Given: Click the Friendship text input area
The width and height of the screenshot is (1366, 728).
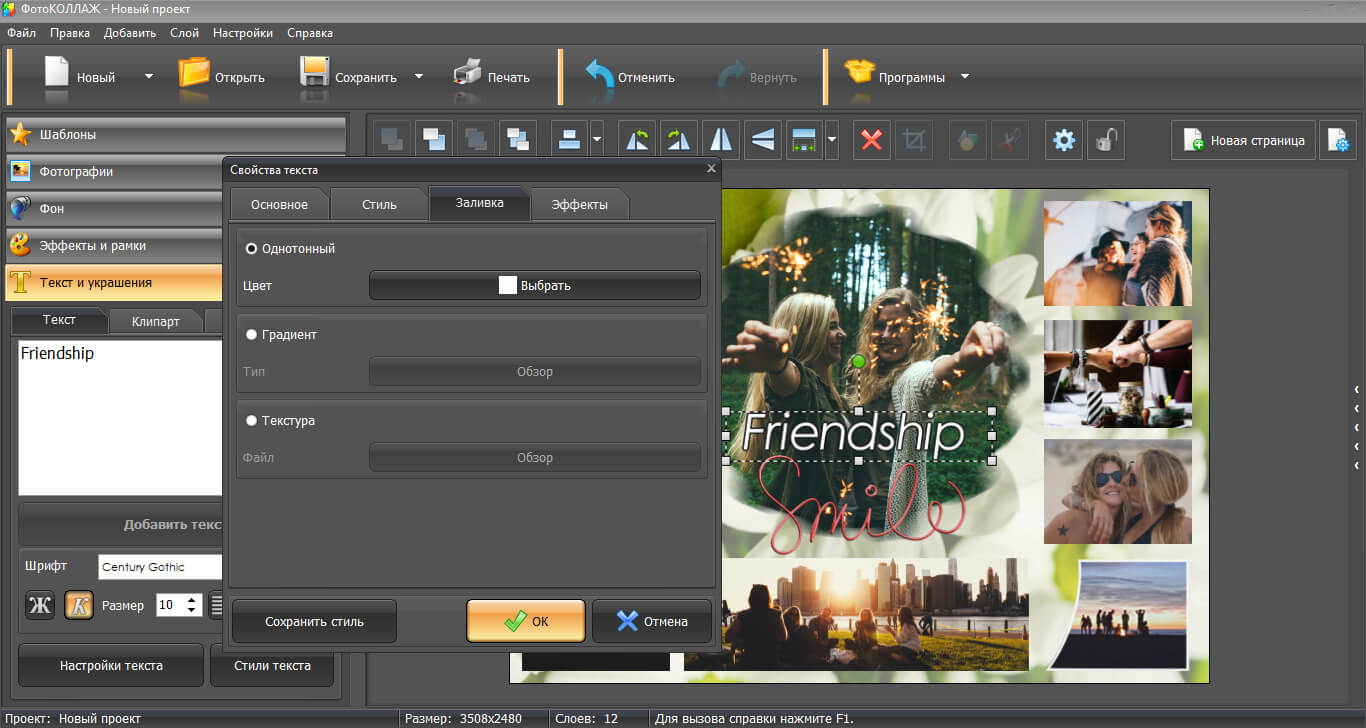Looking at the screenshot, I should [x=120, y=417].
